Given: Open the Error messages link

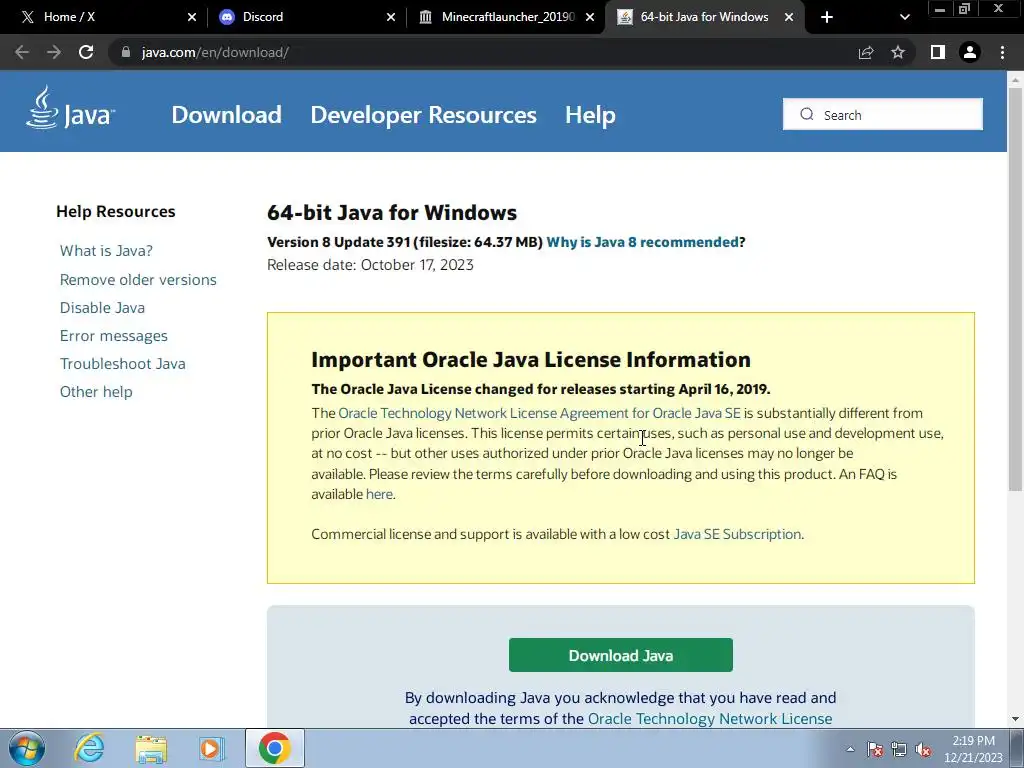Looking at the screenshot, I should 114,336.
